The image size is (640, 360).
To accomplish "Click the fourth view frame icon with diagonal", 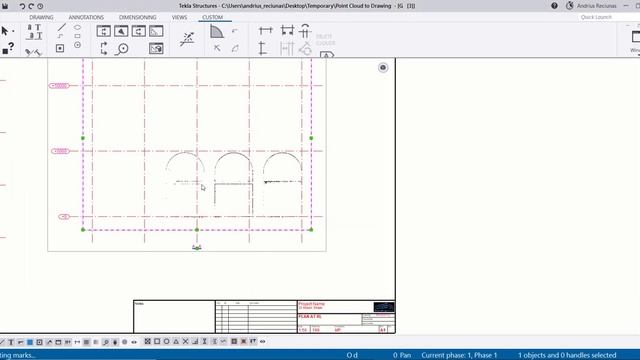I will click(156, 31).
